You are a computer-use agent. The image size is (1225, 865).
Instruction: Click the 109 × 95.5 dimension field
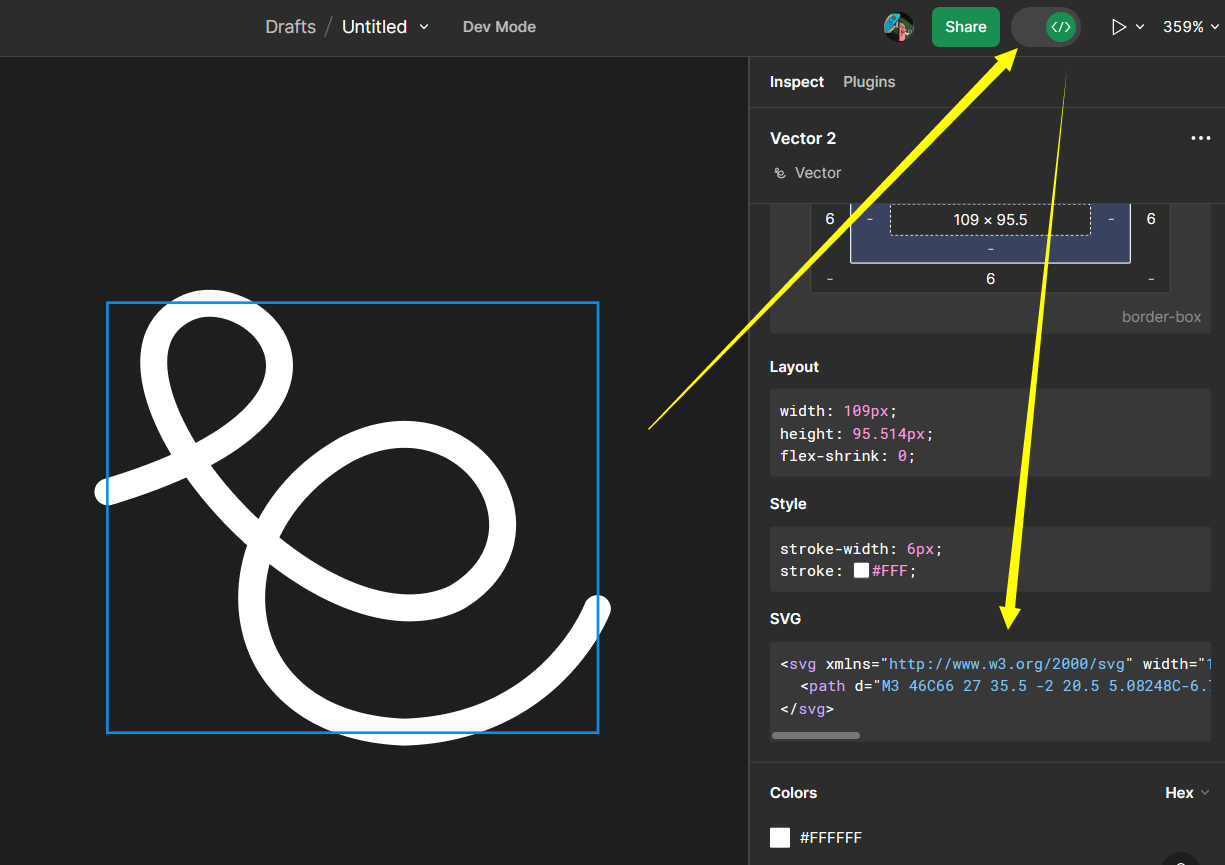[x=990, y=219]
